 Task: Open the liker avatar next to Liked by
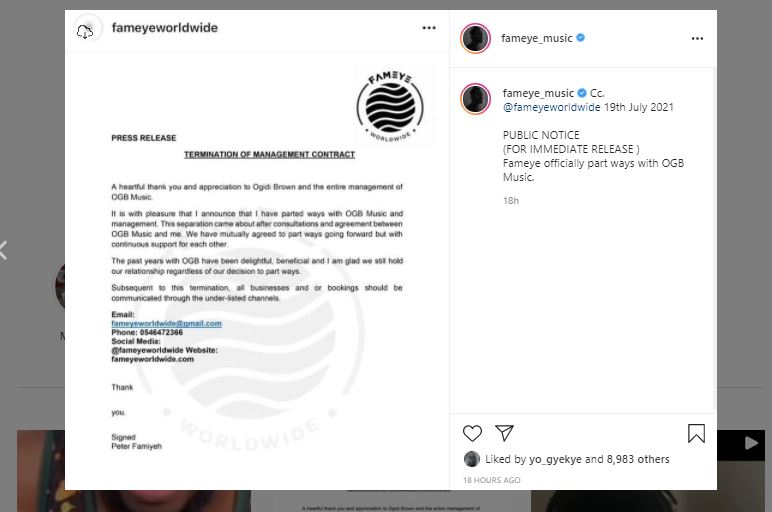coord(472,459)
